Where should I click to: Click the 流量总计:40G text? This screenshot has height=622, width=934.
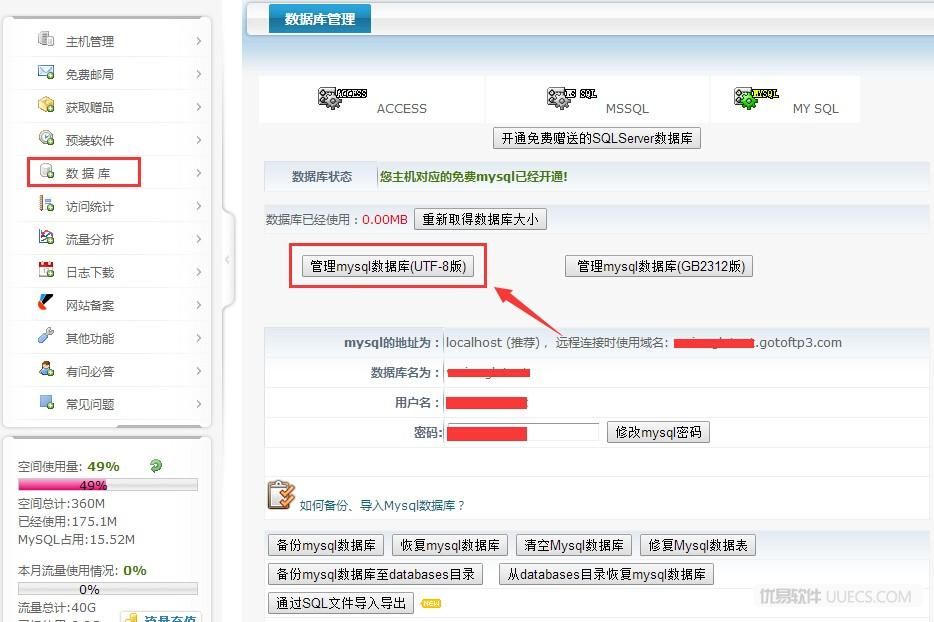[x=57, y=608]
